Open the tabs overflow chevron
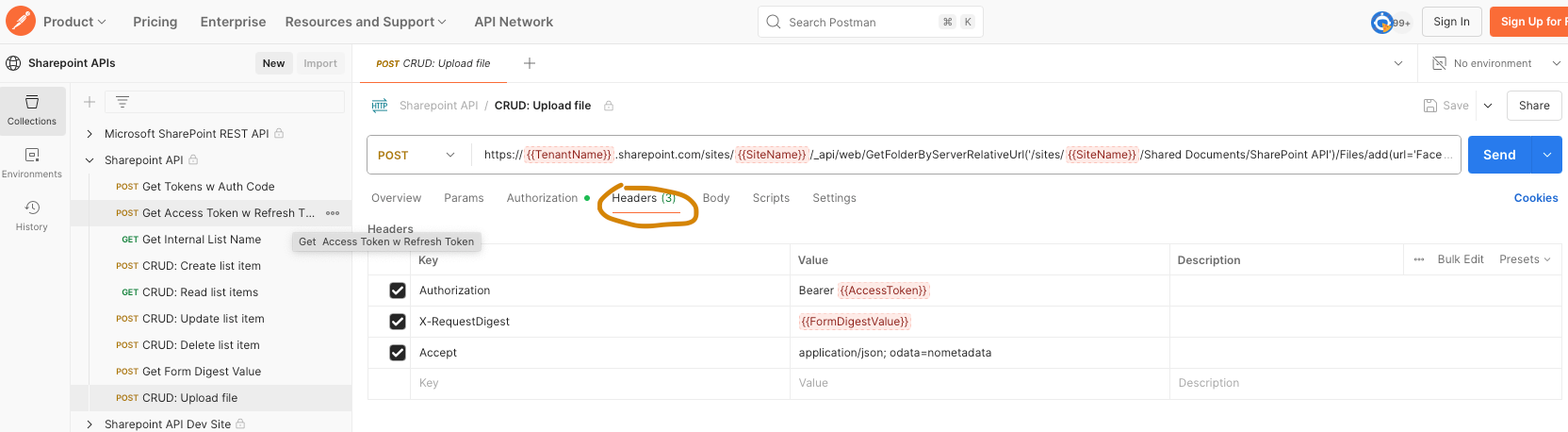 [1398, 63]
